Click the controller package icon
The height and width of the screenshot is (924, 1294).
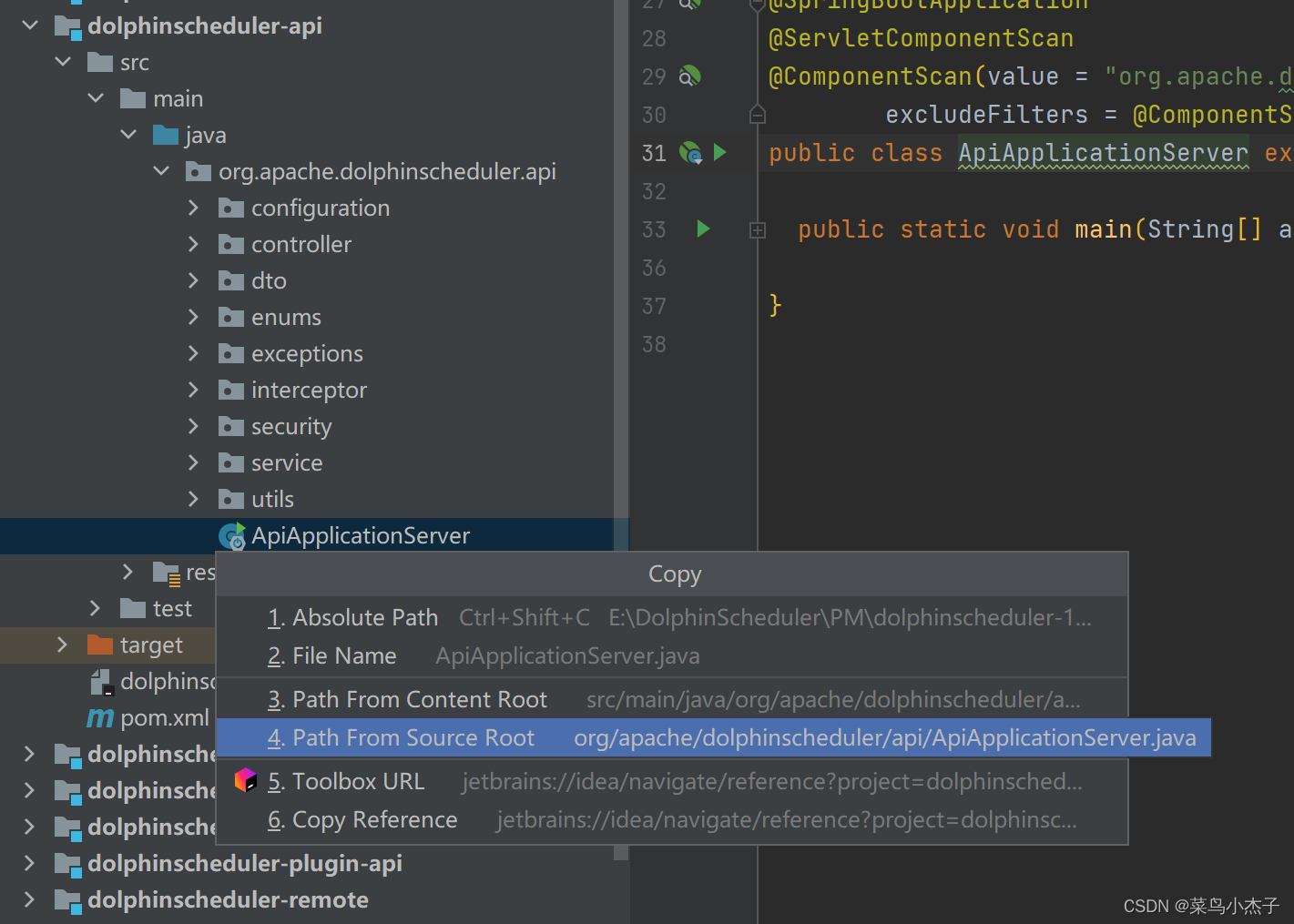pos(230,244)
